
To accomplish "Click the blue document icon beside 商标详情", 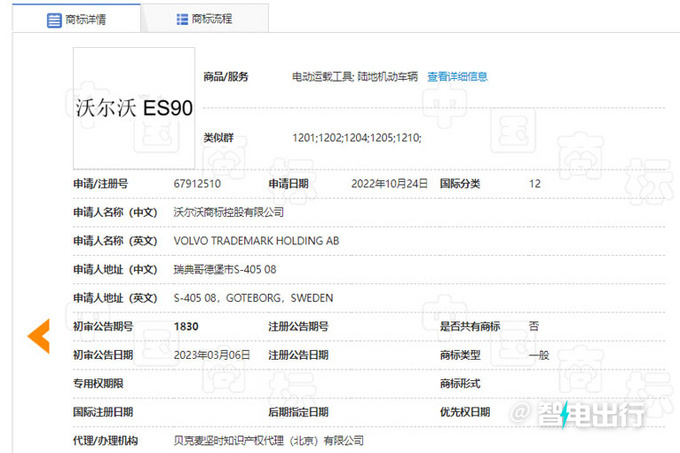I will 54,20.
